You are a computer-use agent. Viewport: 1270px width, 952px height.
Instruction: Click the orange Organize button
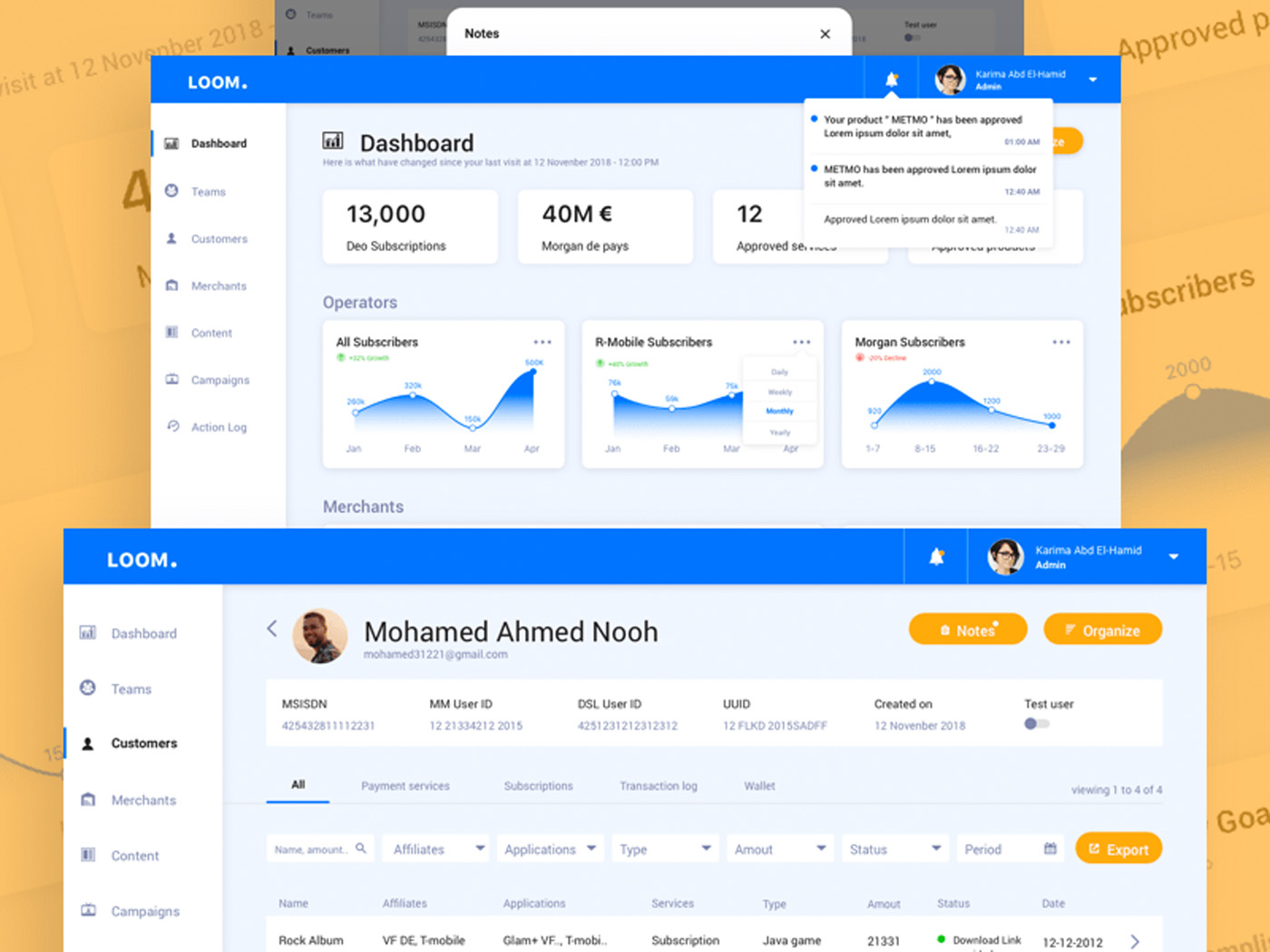1102,630
